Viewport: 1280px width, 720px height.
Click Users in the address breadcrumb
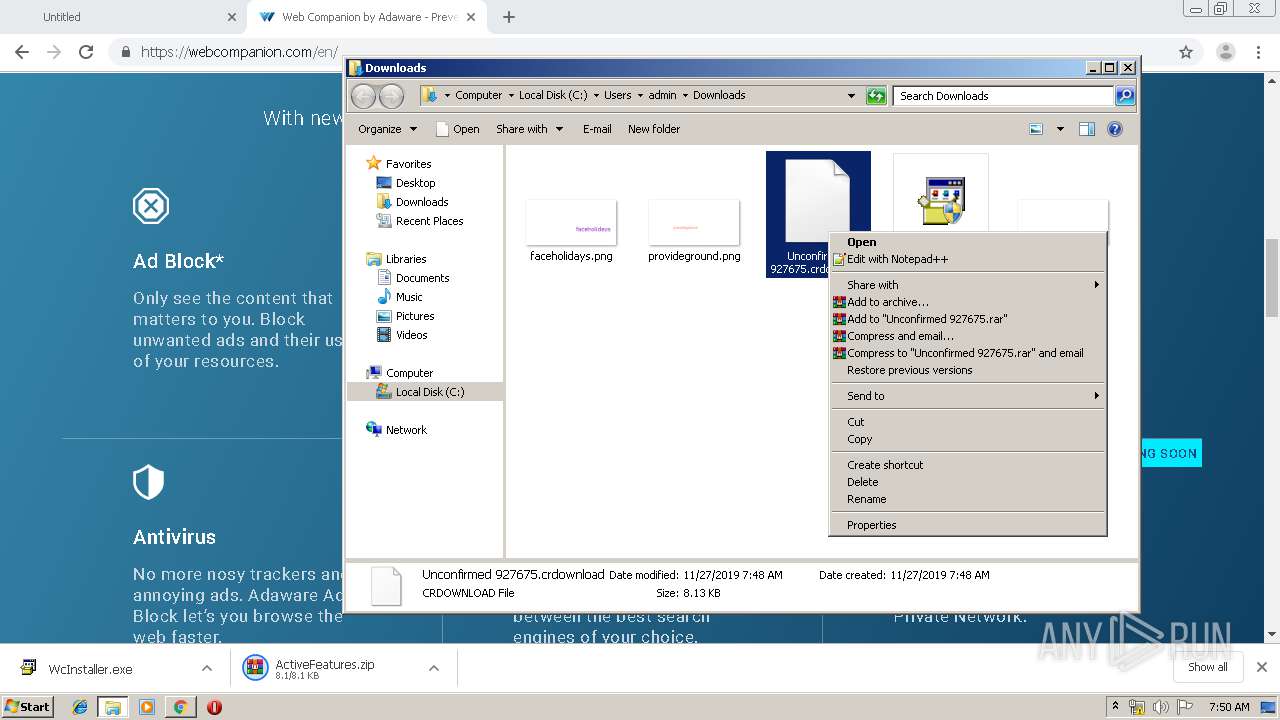coord(617,95)
